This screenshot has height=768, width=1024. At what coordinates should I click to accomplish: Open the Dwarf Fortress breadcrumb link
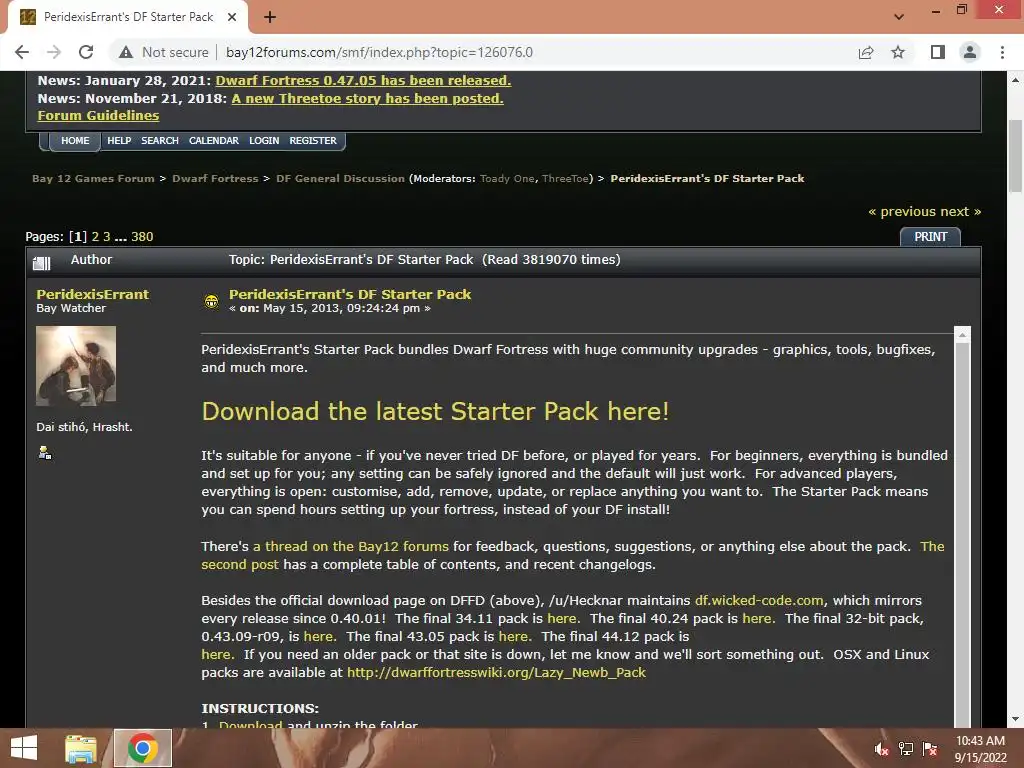(215, 178)
